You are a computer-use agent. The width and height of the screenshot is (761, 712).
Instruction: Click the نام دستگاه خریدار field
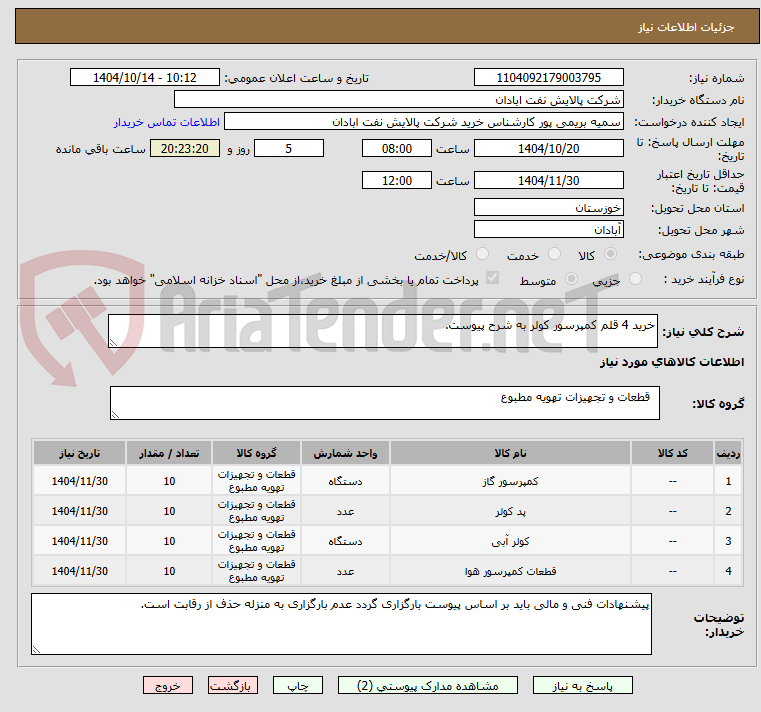tap(398, 99)
